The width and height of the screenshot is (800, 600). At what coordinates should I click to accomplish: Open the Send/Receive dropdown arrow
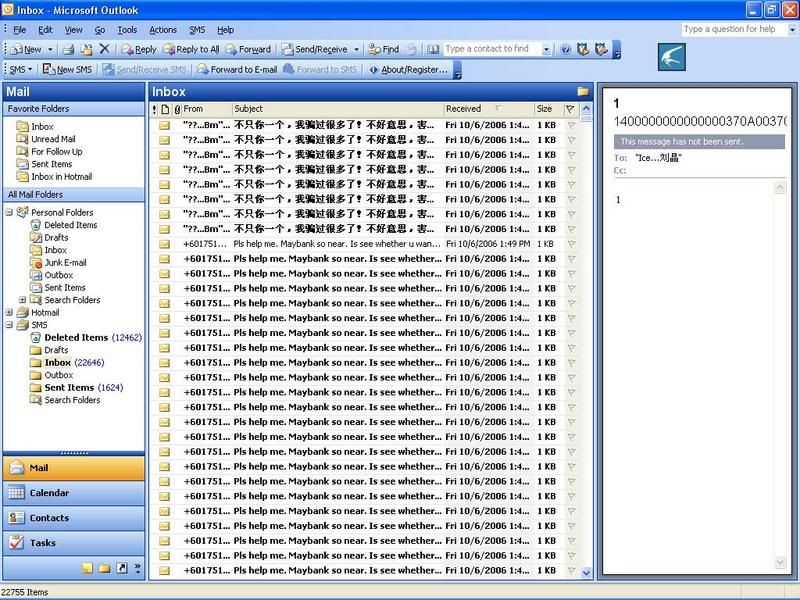[x=356, y=49]
